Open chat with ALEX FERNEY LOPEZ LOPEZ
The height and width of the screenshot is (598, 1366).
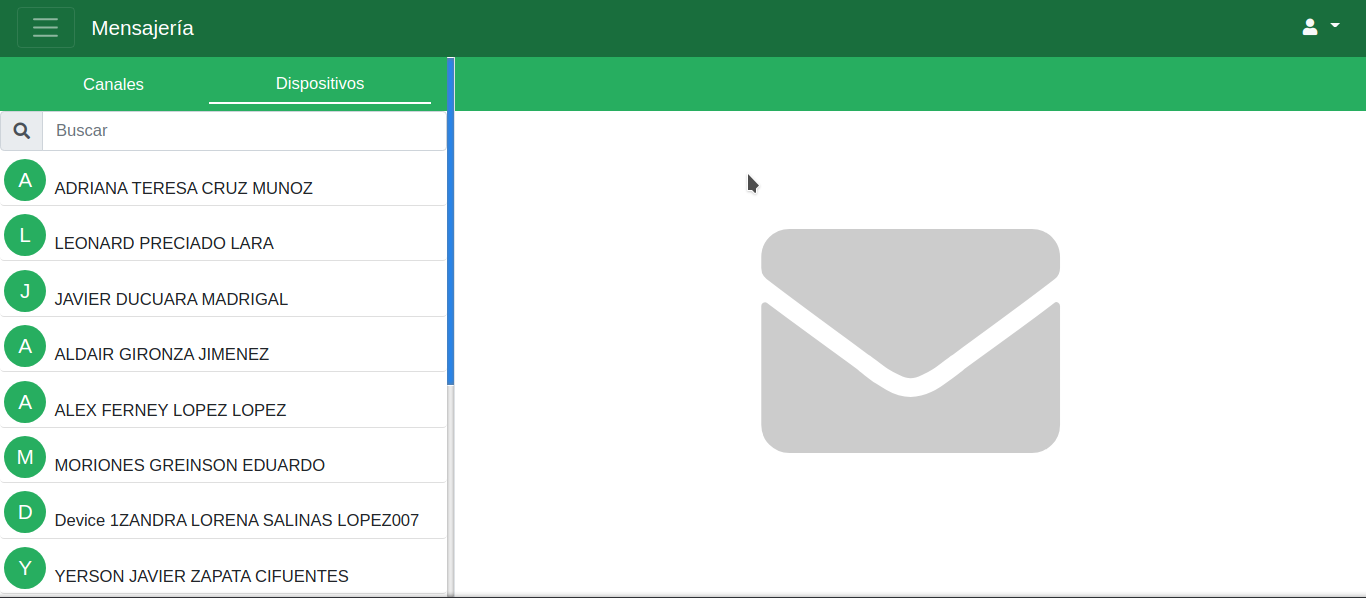tap(170, 410)
